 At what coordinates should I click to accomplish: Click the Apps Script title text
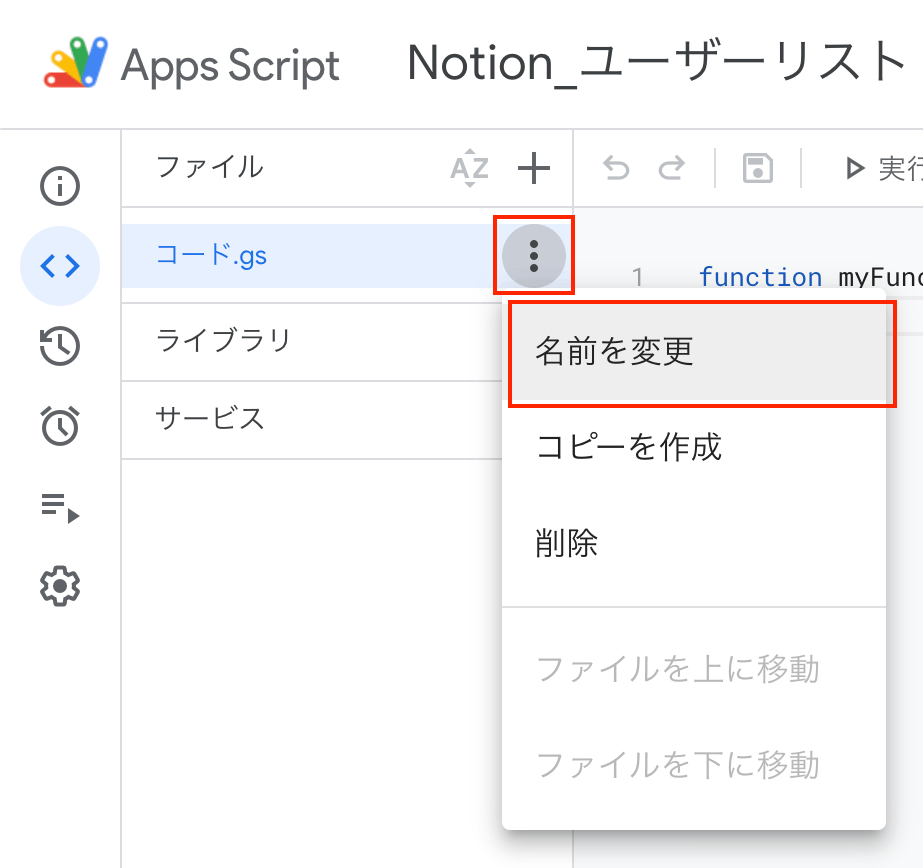tap(230, 66)
